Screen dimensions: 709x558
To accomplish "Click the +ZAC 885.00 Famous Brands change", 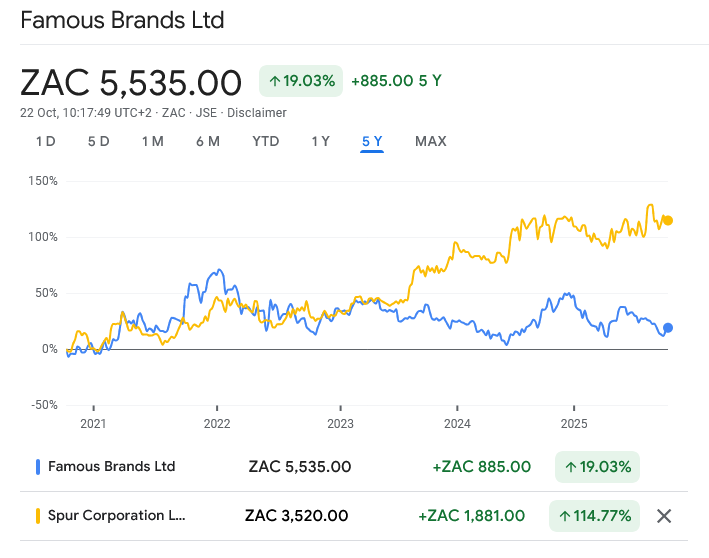I will [x=482, y=467].
